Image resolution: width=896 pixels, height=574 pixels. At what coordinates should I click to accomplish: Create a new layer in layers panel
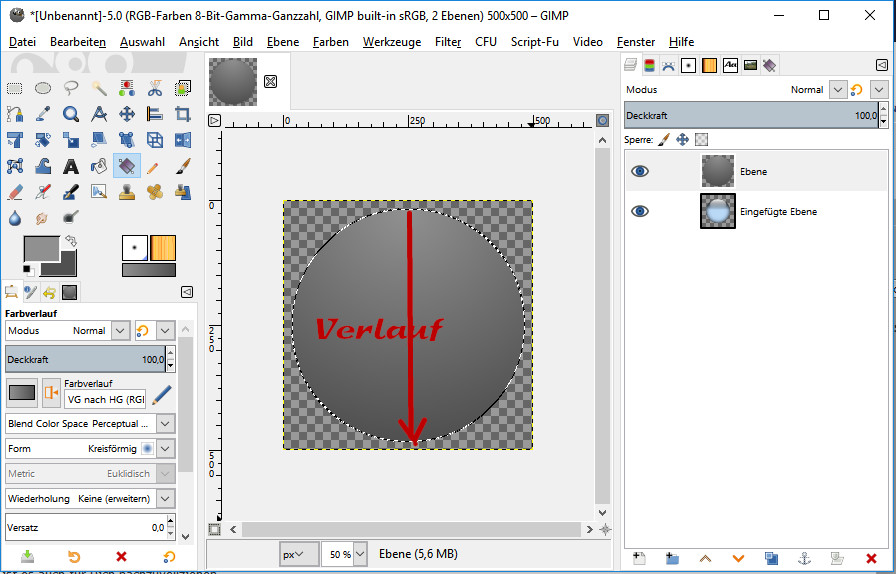(640, 558)
